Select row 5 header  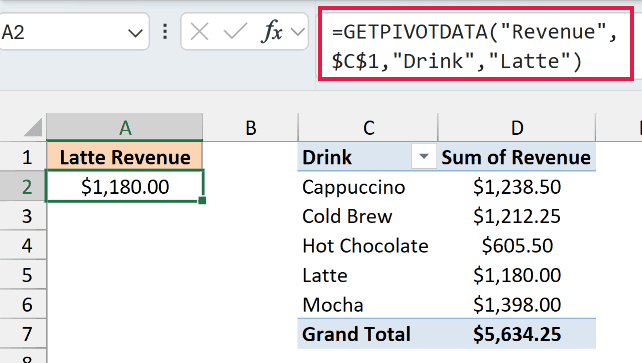point(23,275)
